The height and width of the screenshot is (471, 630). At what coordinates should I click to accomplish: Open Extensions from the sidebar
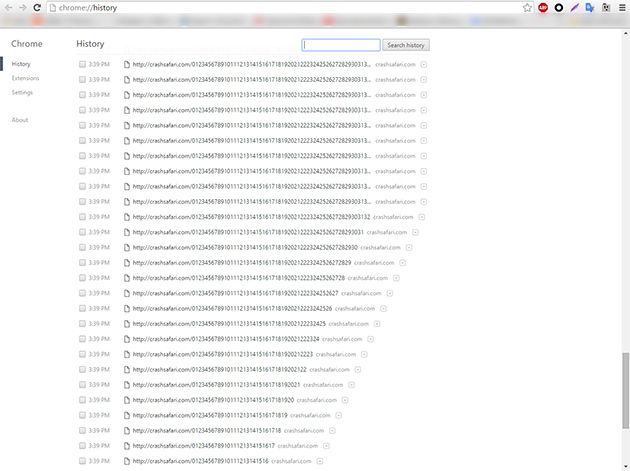[25, 78]
